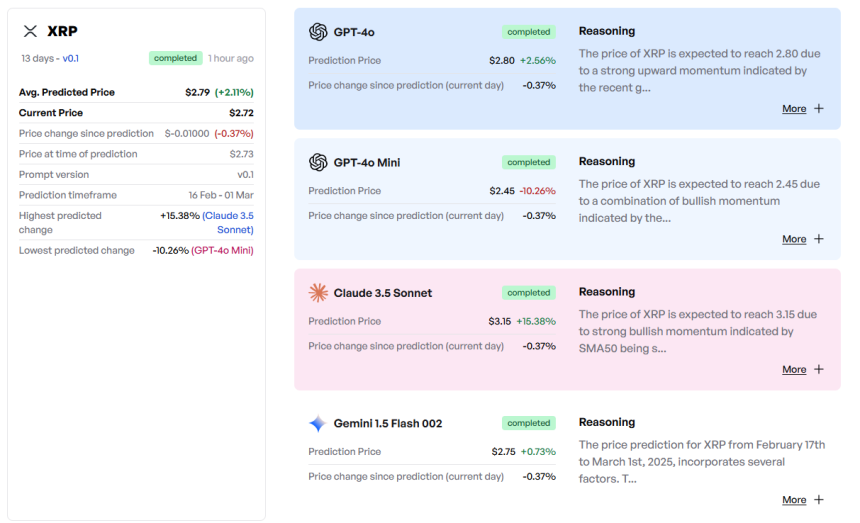Show more of Gemini reasoning text
The image size is (860, 523).
tap(794, 500)
